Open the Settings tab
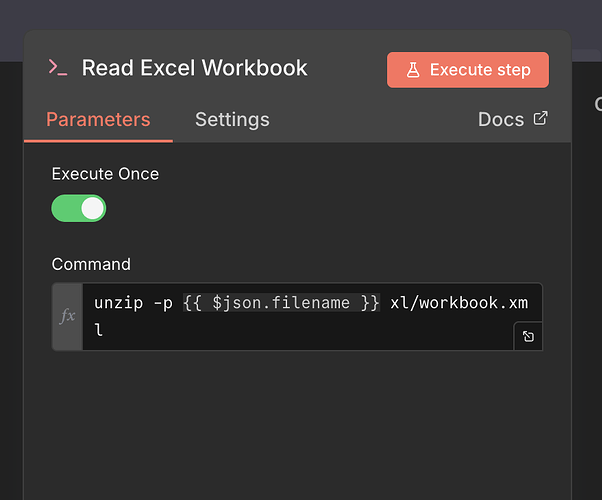This screenshot has height=500, width=602. (232, 120)
